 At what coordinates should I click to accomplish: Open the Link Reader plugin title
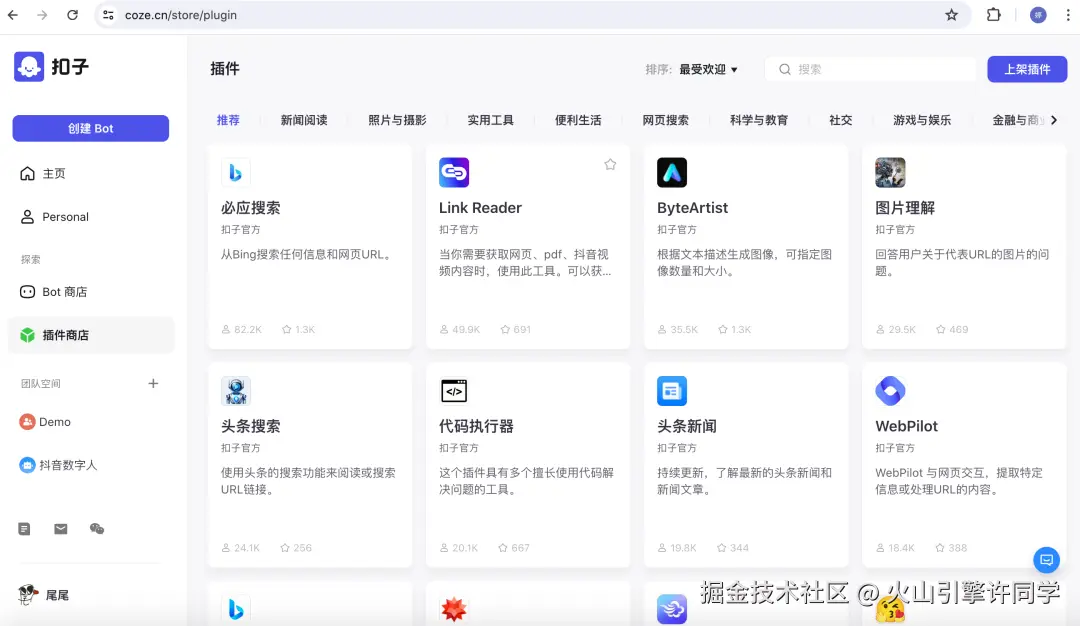point(480,208)
